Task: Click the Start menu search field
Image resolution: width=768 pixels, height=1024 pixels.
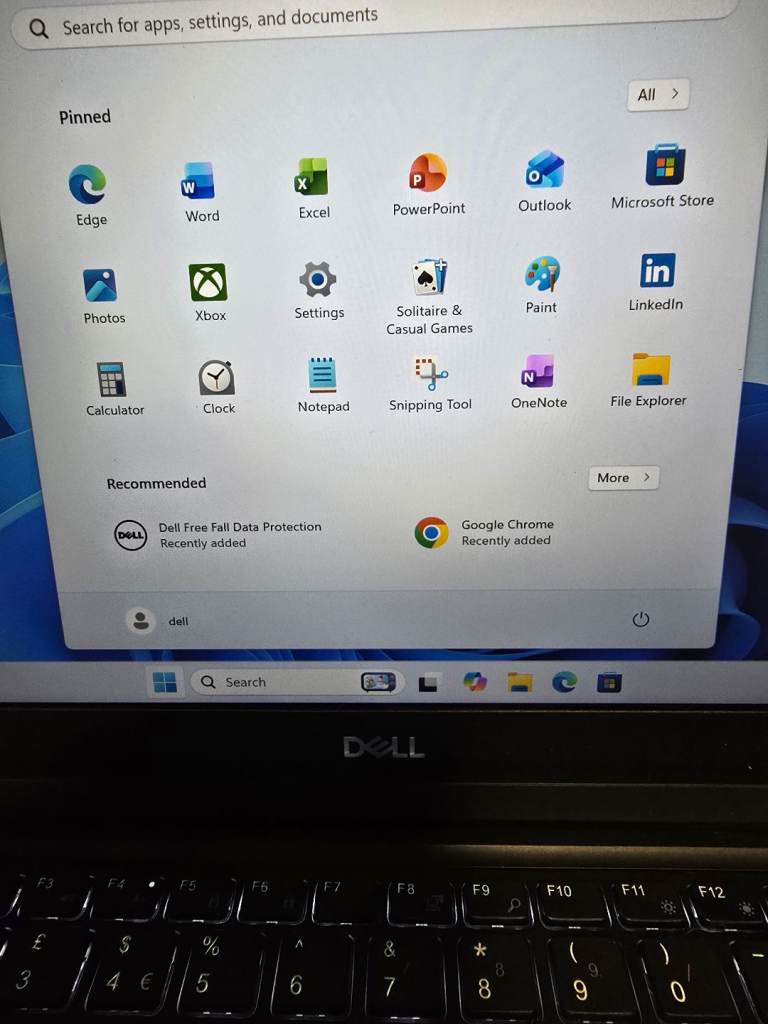Action: point(380,20)
